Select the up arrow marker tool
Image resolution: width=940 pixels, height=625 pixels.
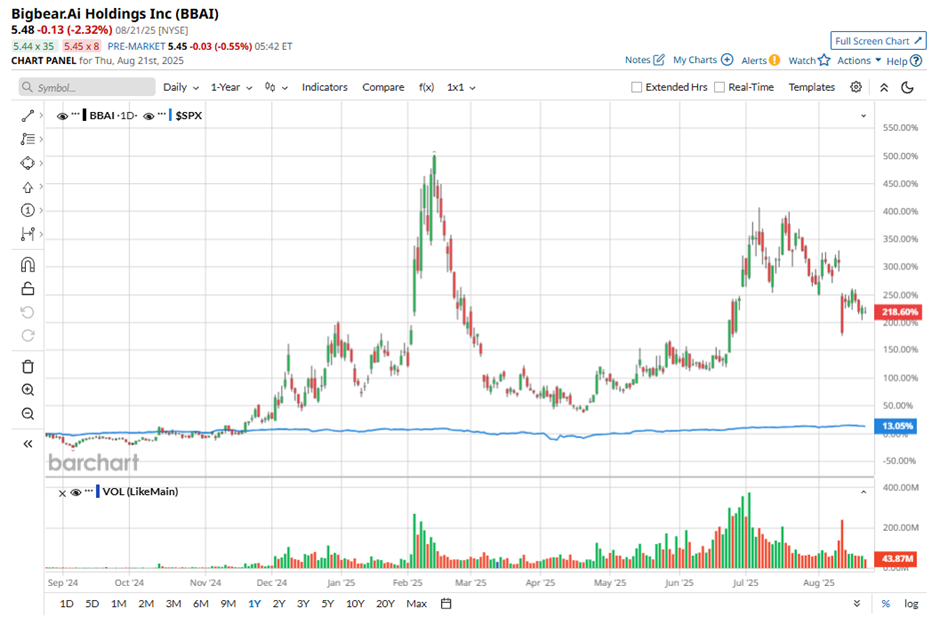coord(28,187)
